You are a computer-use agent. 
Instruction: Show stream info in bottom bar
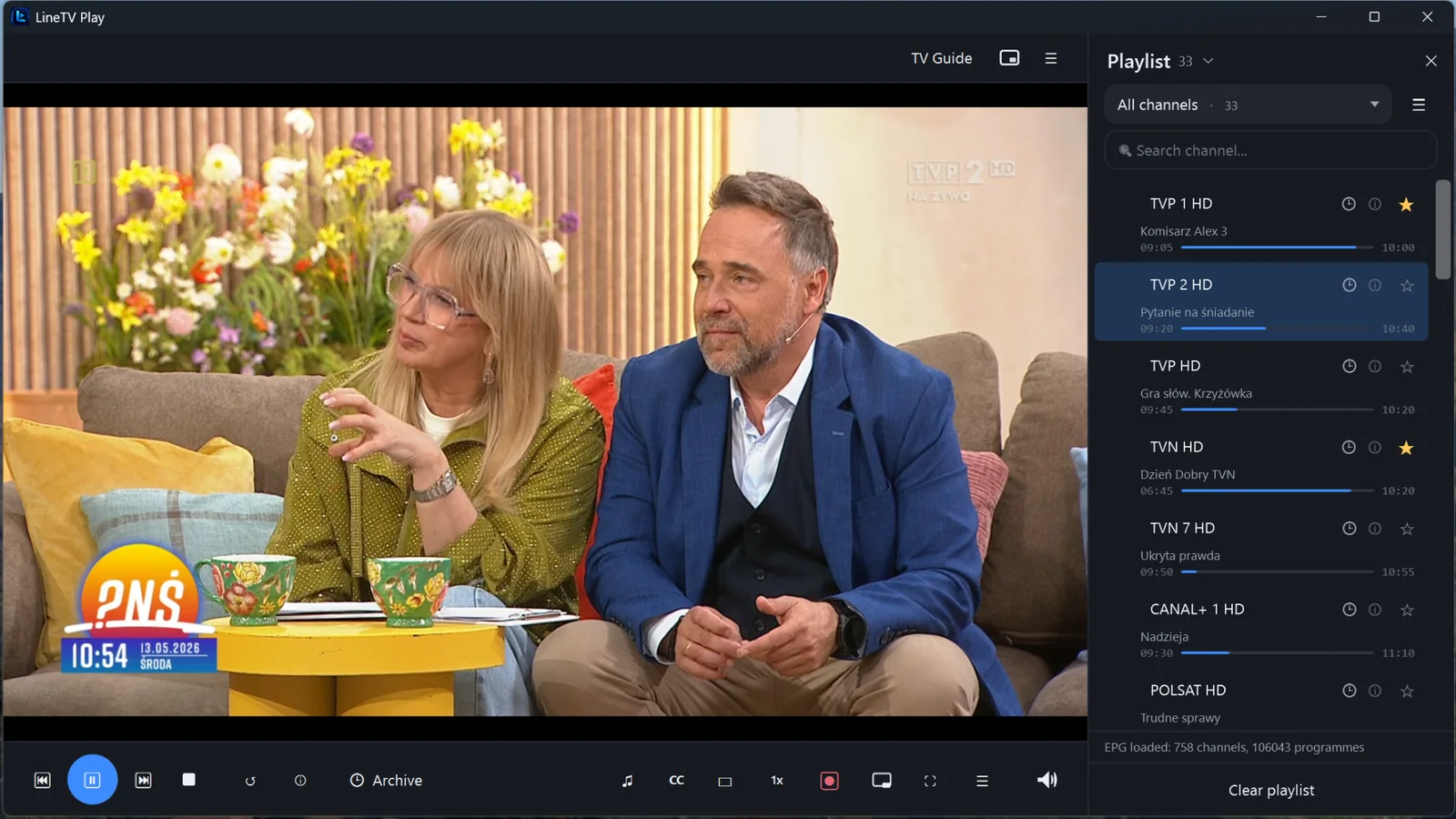pos(300,781)
